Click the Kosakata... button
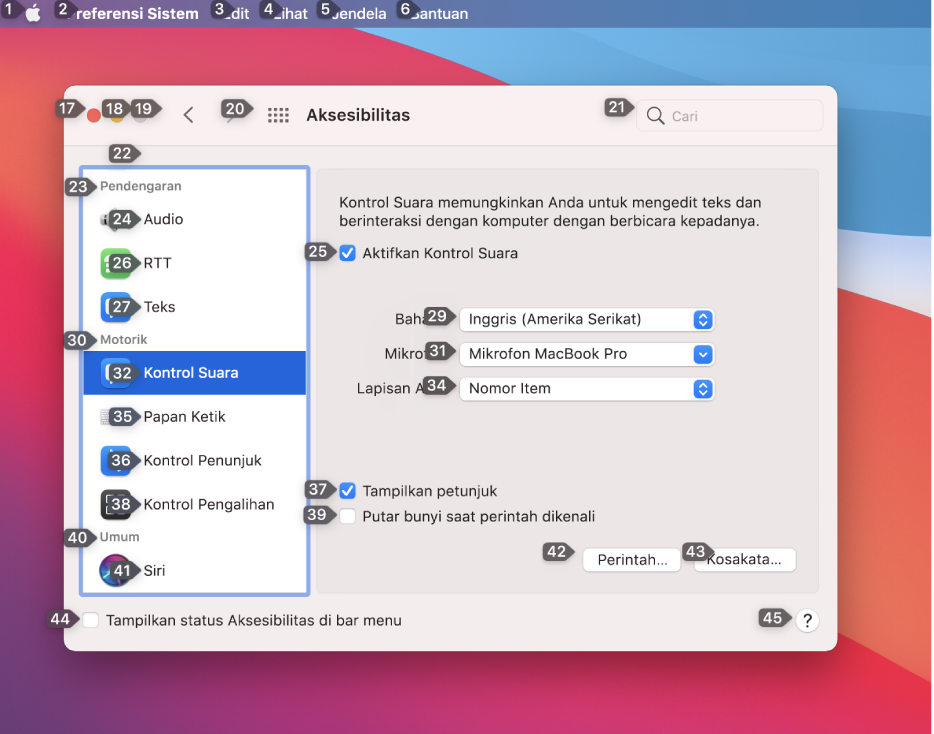This screenshot has width=934, height=734. [745, 560]
